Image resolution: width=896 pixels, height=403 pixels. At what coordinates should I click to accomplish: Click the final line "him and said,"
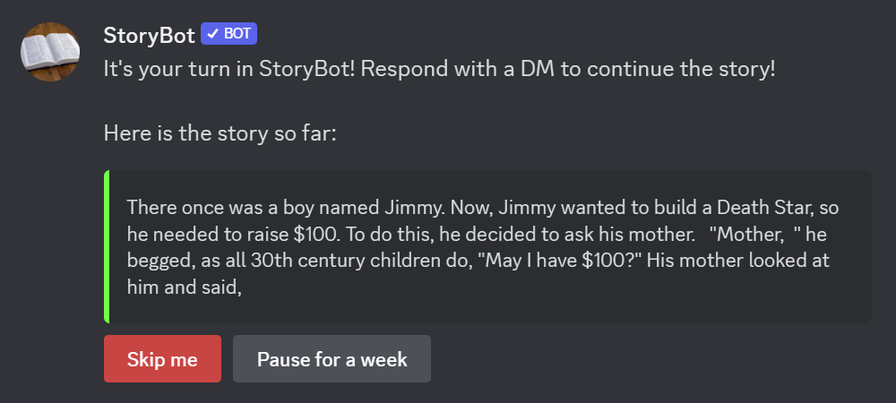(x=185, y=287)
